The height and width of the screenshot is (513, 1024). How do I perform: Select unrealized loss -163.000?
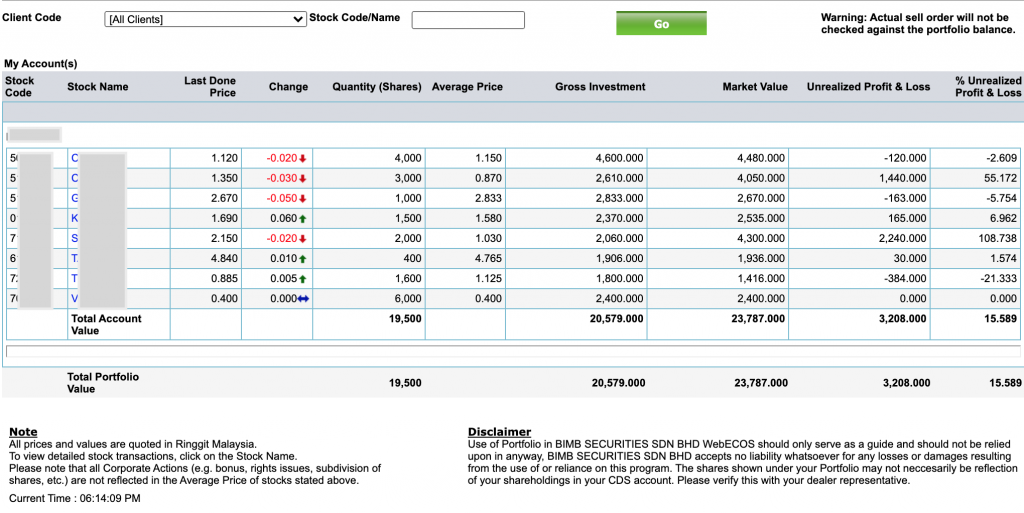[x=906, y=198]
